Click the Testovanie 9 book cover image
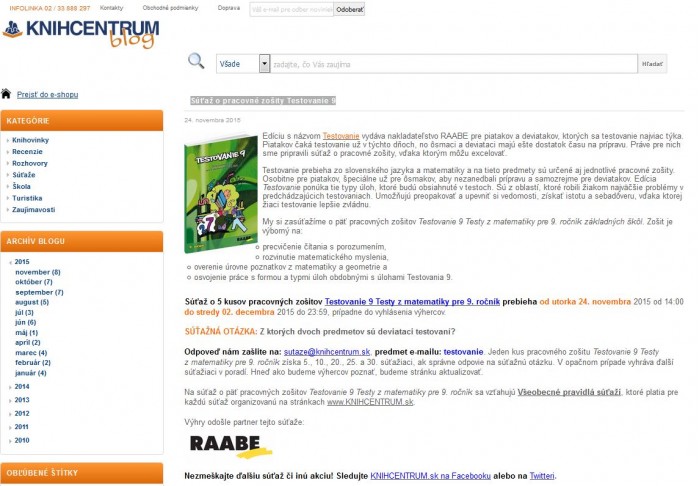This screenshot has width=700, height=486. tap(221, 193)
